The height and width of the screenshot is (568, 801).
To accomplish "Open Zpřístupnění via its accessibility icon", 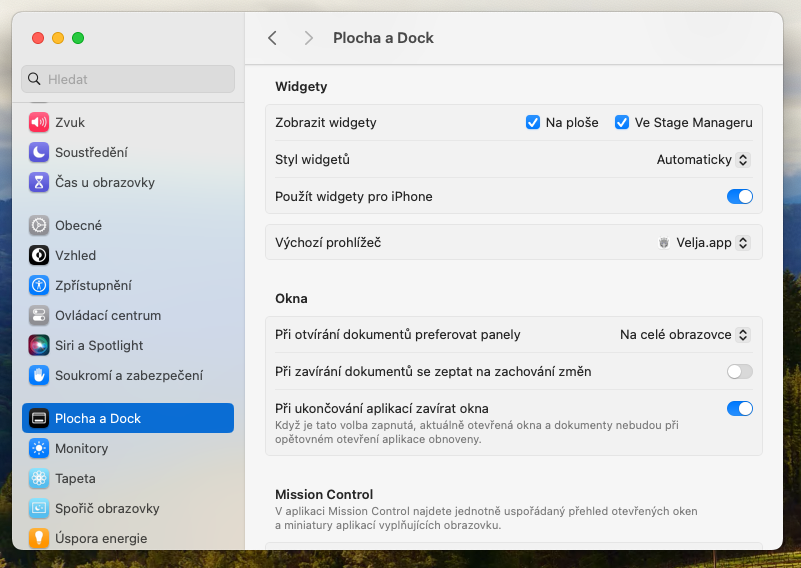I will point(39,285).
